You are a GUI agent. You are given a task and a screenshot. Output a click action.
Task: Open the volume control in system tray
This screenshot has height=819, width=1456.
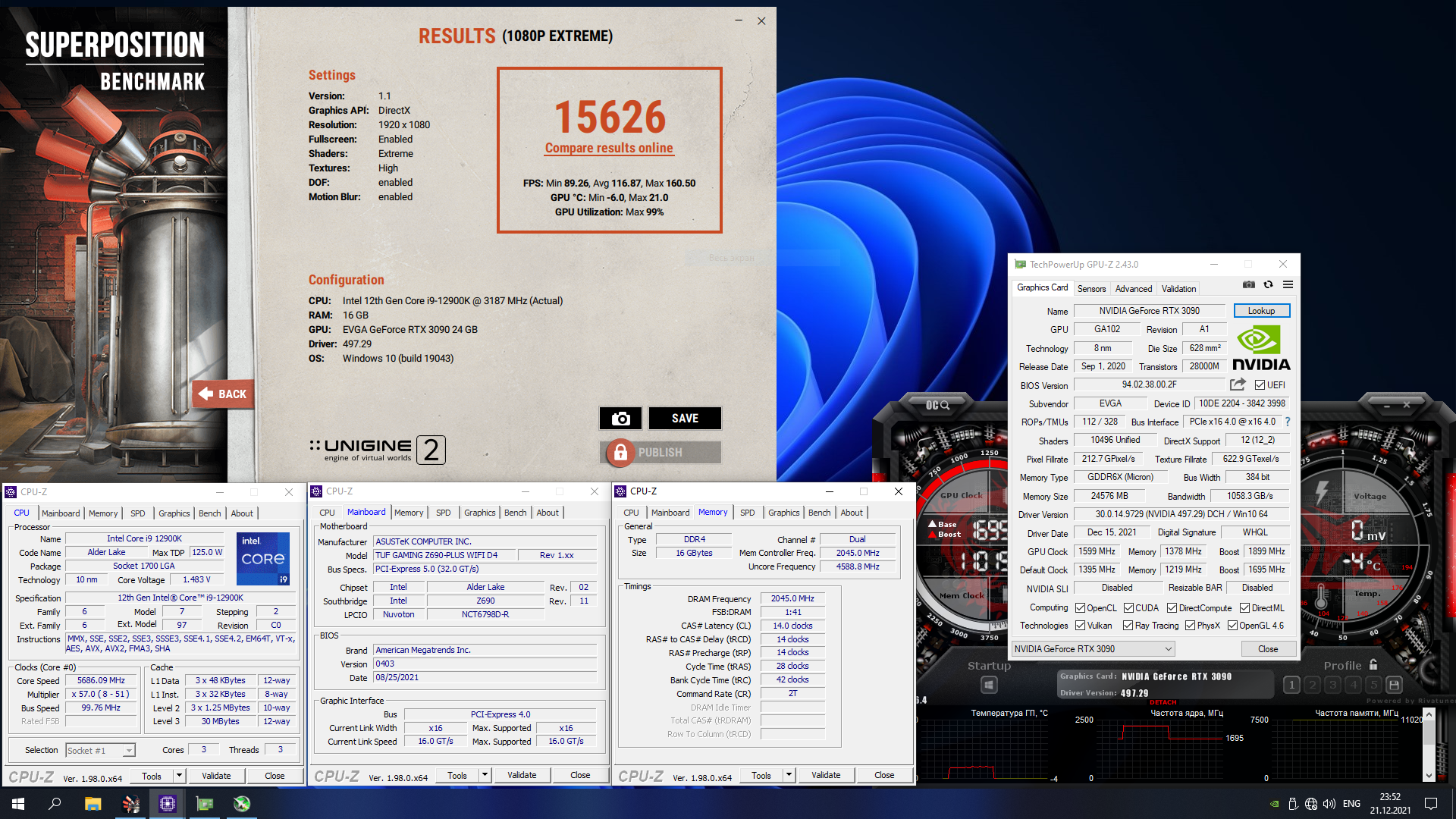1329,804
